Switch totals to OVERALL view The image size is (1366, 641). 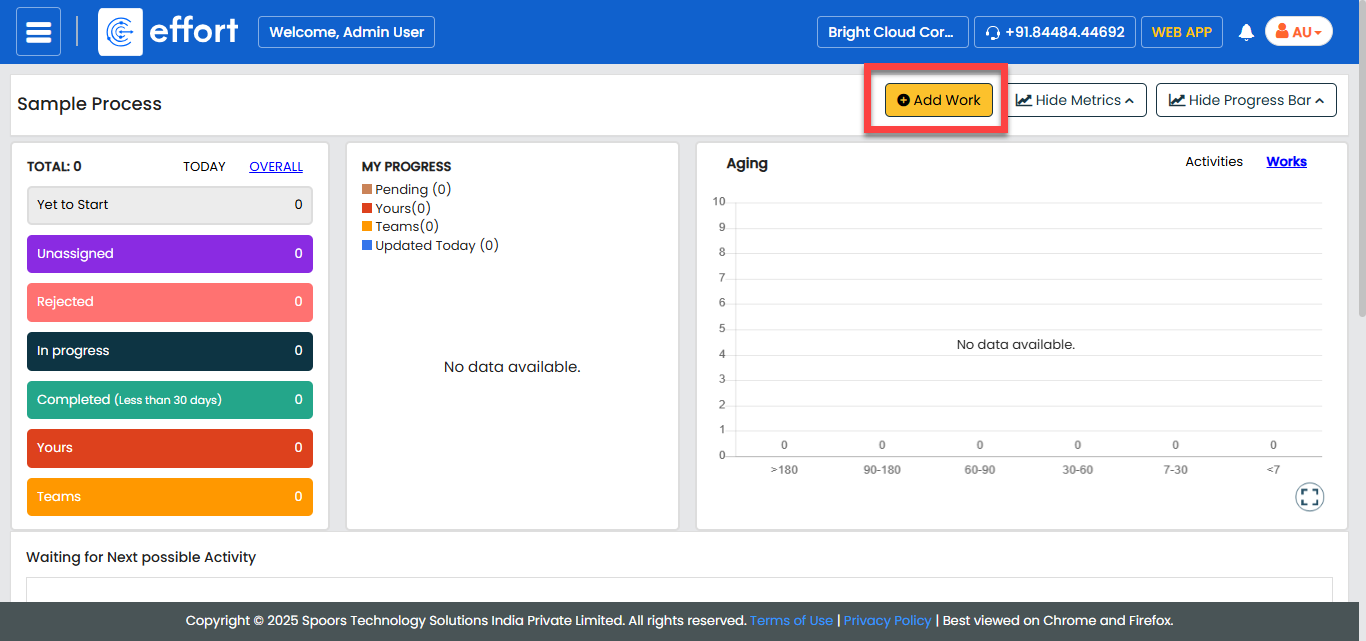276,167
